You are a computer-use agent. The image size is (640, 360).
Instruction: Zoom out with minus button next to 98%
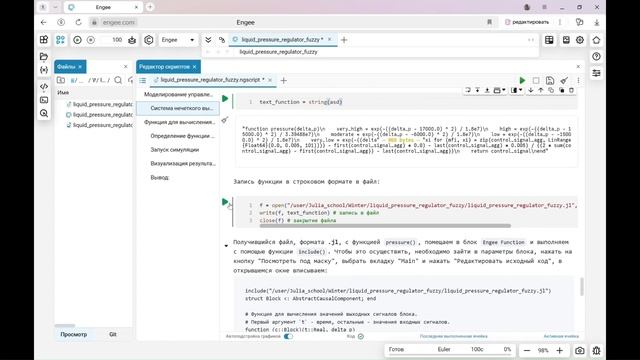click(x=527, y=350)
